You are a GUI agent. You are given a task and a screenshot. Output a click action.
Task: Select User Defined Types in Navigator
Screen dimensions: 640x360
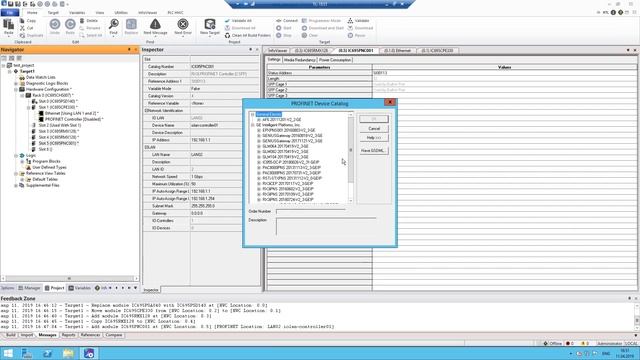coord(49,167)
